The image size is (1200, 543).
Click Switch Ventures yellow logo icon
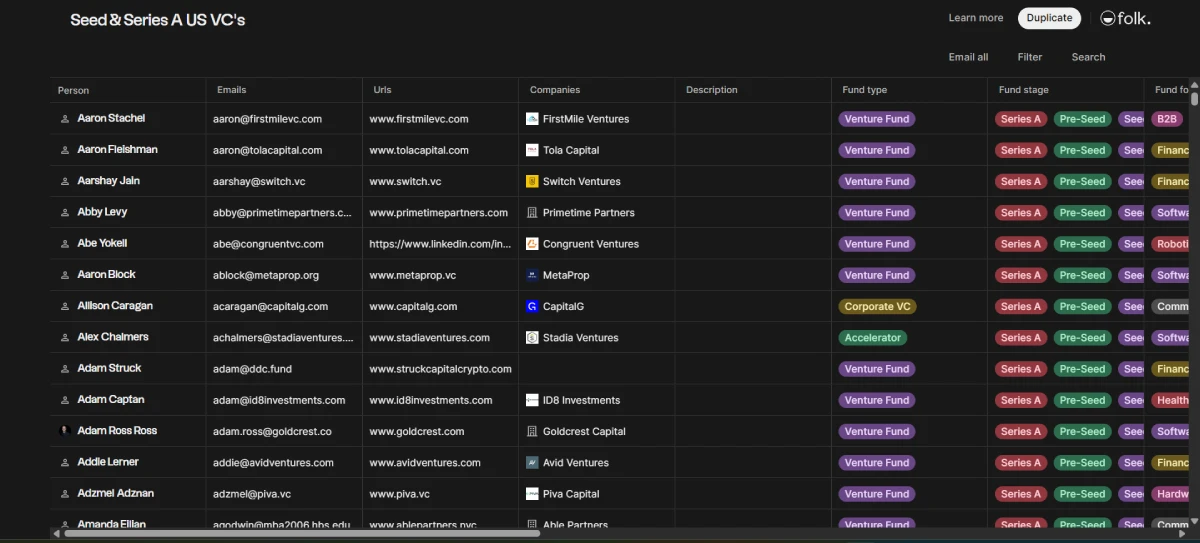click(532, 181)
